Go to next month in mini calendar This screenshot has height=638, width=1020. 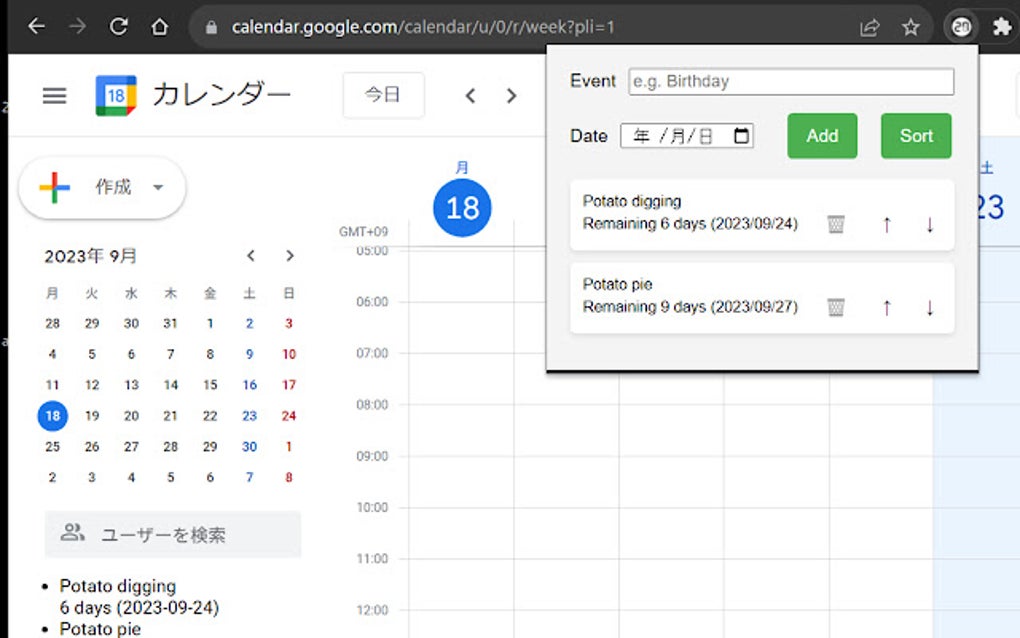point(290,256)
